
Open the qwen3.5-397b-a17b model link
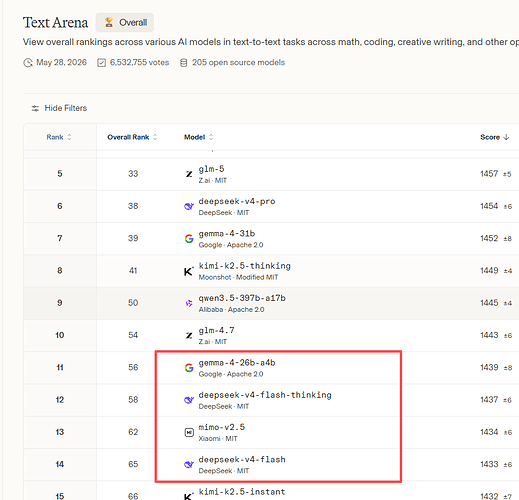tap(242, 298)
